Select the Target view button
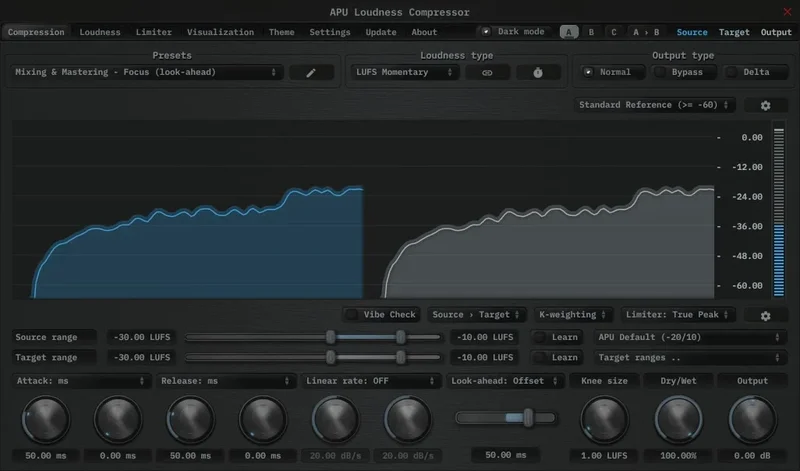 click(x=734, y=32)
